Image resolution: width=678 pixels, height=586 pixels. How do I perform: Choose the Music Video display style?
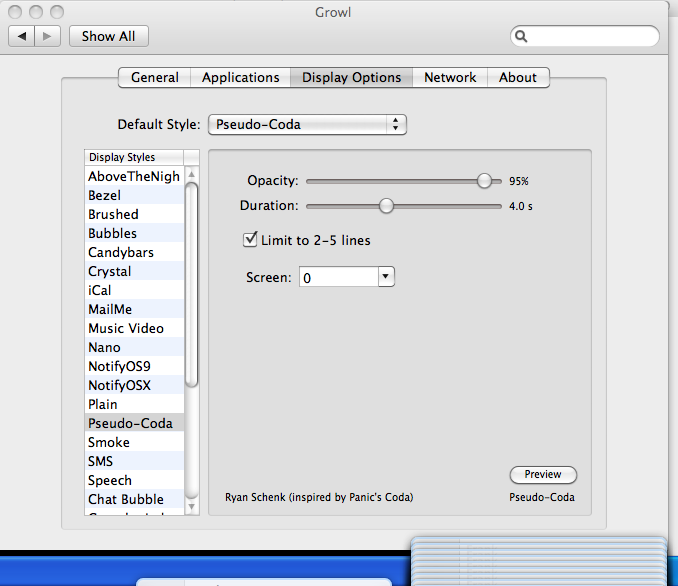[126, 328]
